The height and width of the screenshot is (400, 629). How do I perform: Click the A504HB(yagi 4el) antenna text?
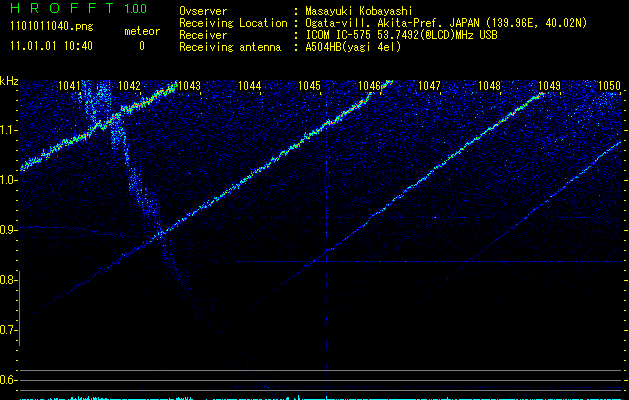(x=353, y=47)
